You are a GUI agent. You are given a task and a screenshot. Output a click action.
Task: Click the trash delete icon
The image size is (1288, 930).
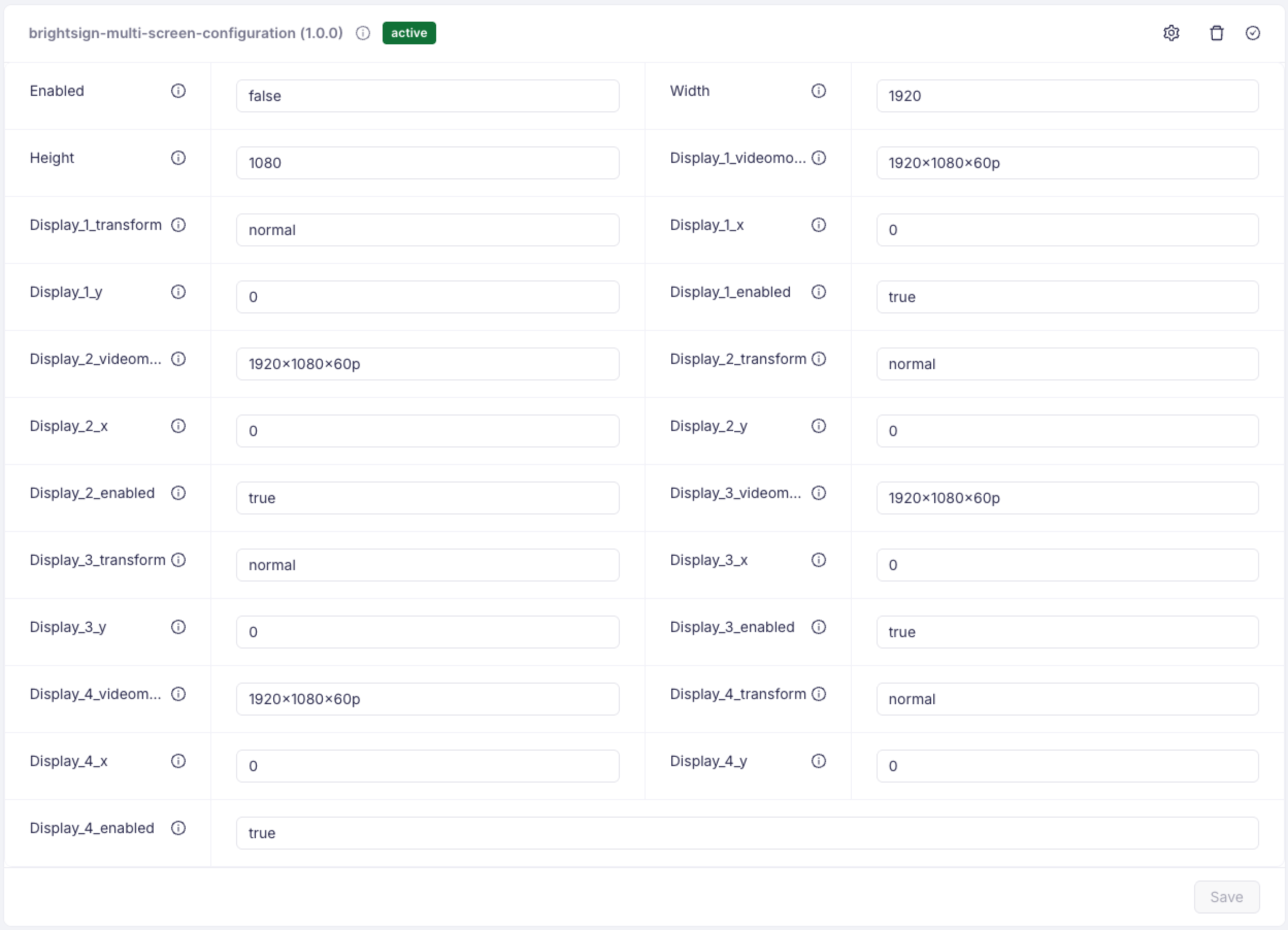click(x=1216, y=34)
